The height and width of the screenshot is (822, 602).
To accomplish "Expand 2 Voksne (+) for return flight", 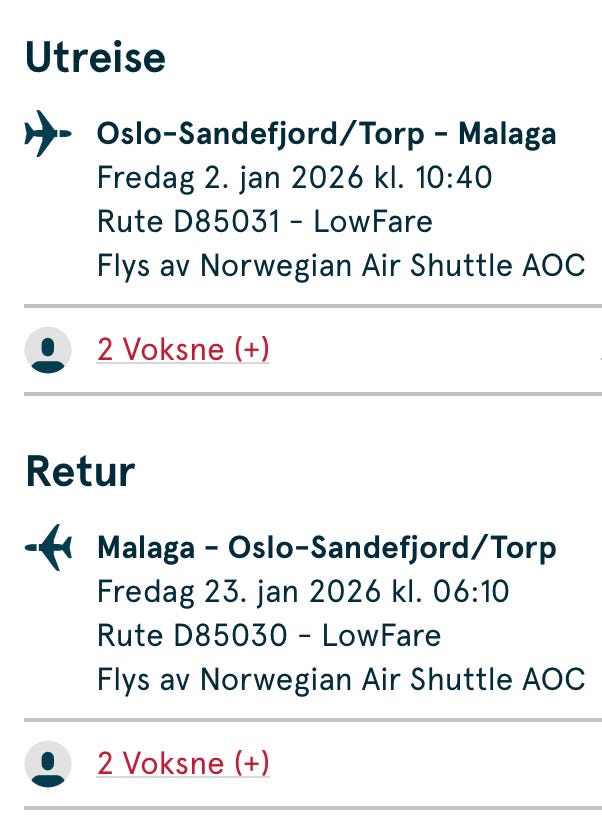I will [x=183, y=764].
